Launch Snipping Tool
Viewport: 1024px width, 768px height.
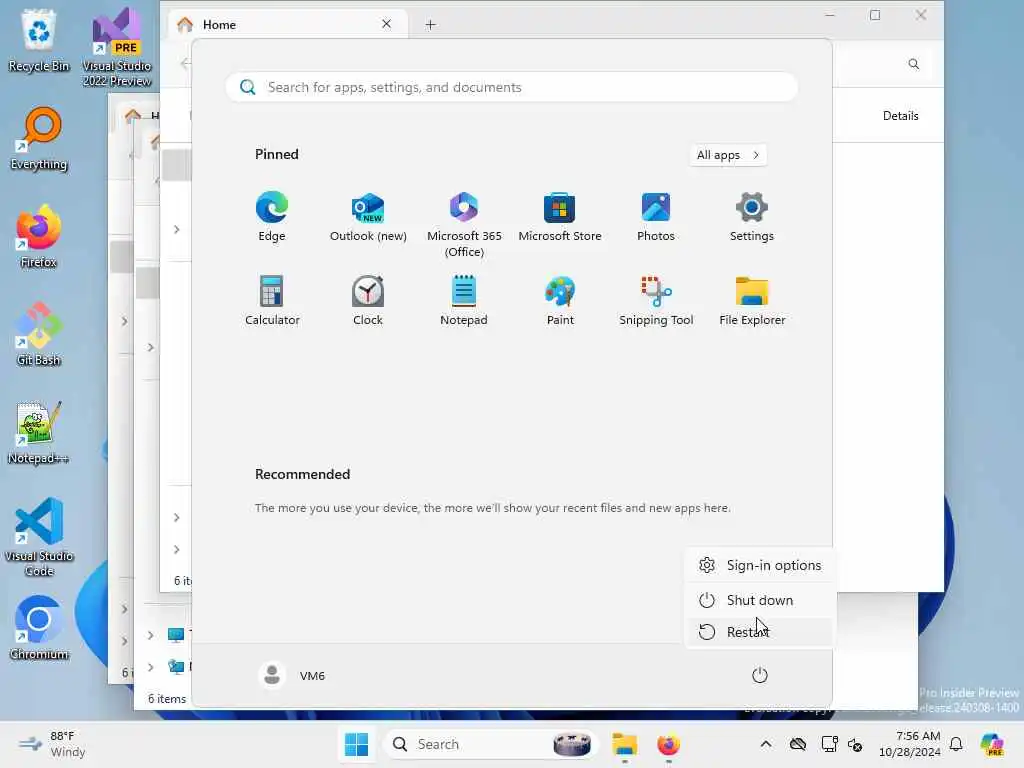(x=656, y=300)
